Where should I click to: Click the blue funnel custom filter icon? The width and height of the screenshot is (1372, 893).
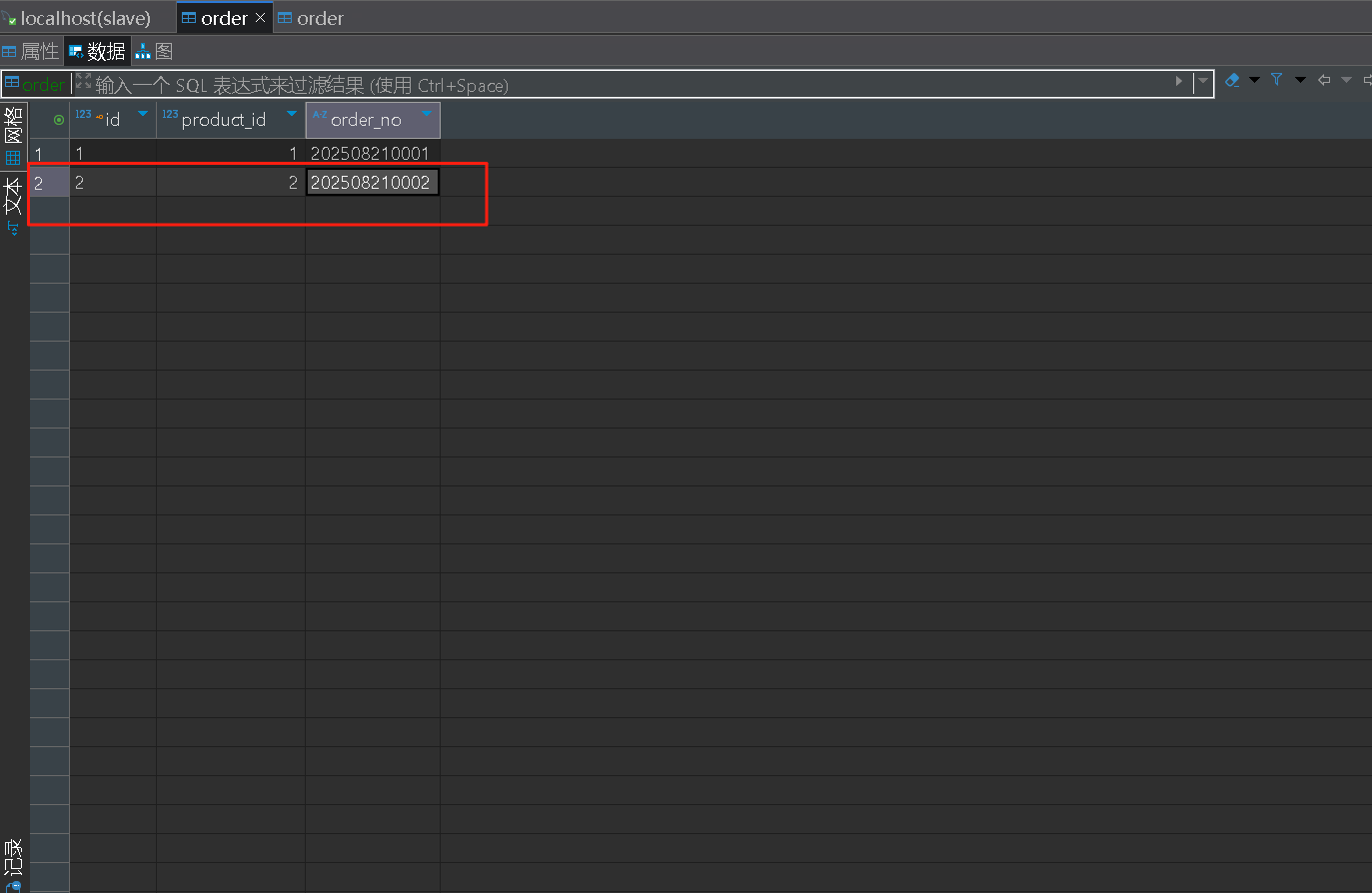1277,79
